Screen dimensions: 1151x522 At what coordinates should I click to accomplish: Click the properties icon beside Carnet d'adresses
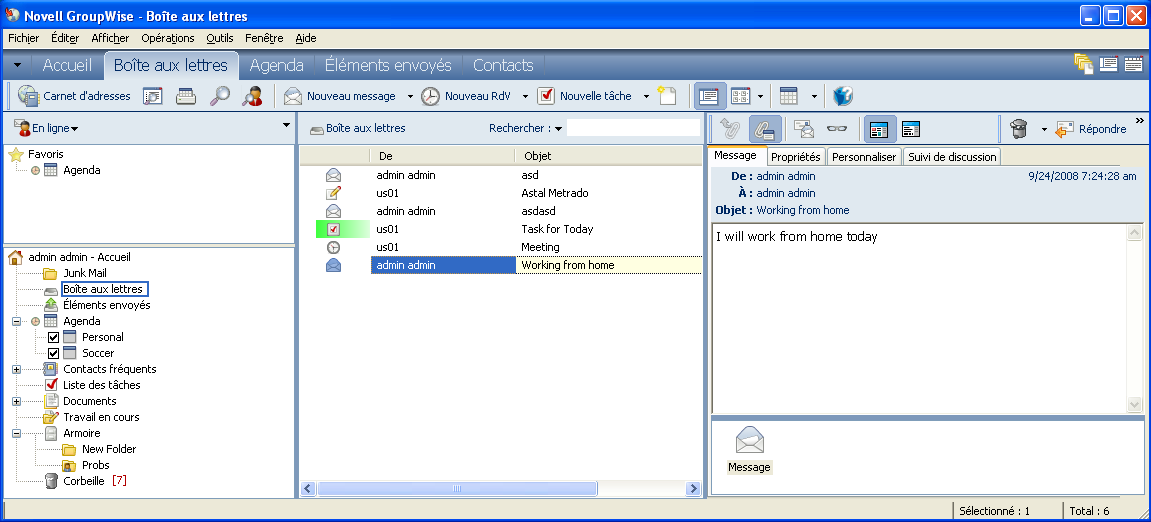click(152, 96)
